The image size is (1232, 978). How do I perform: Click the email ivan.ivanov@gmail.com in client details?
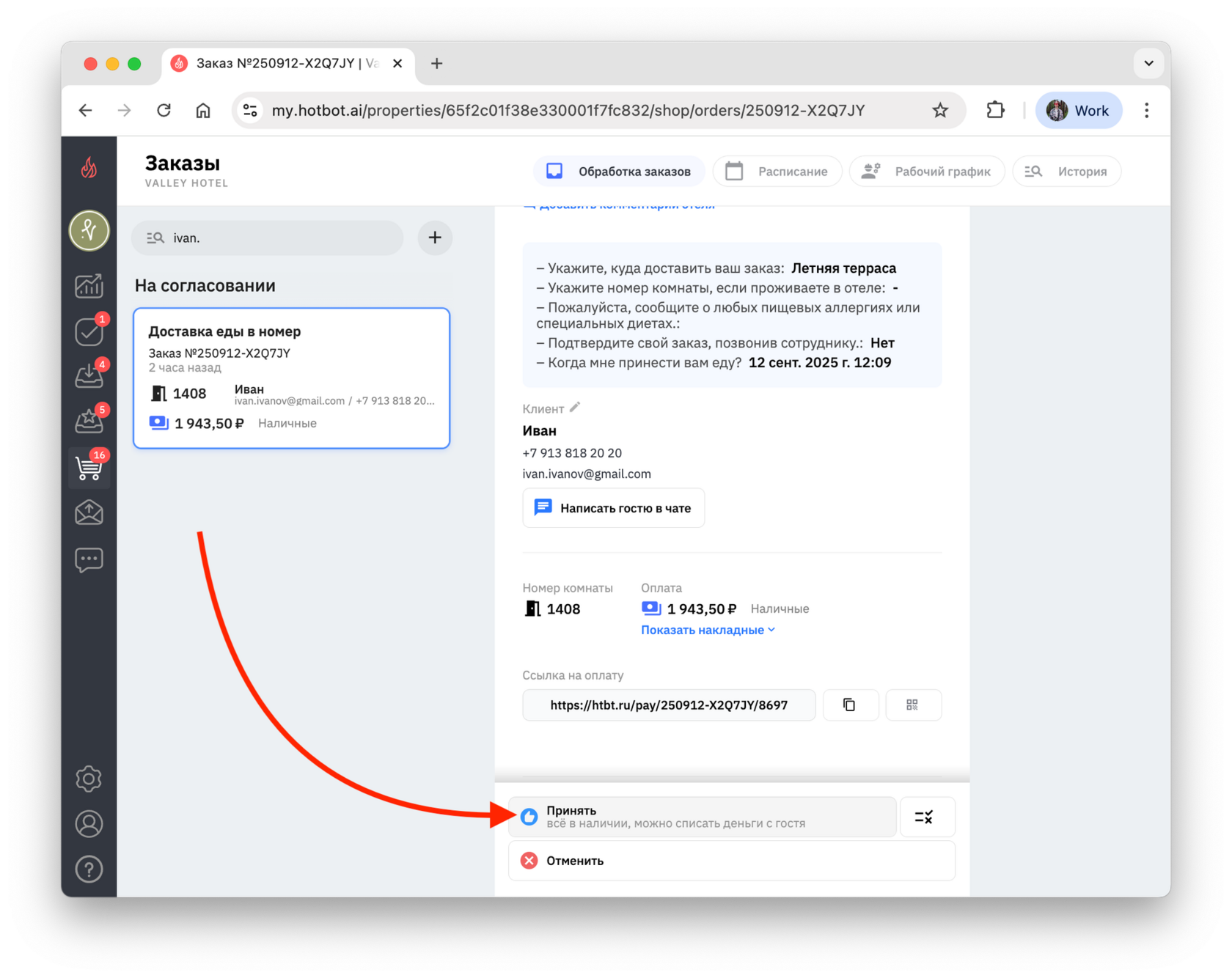[x=587, y=474]
